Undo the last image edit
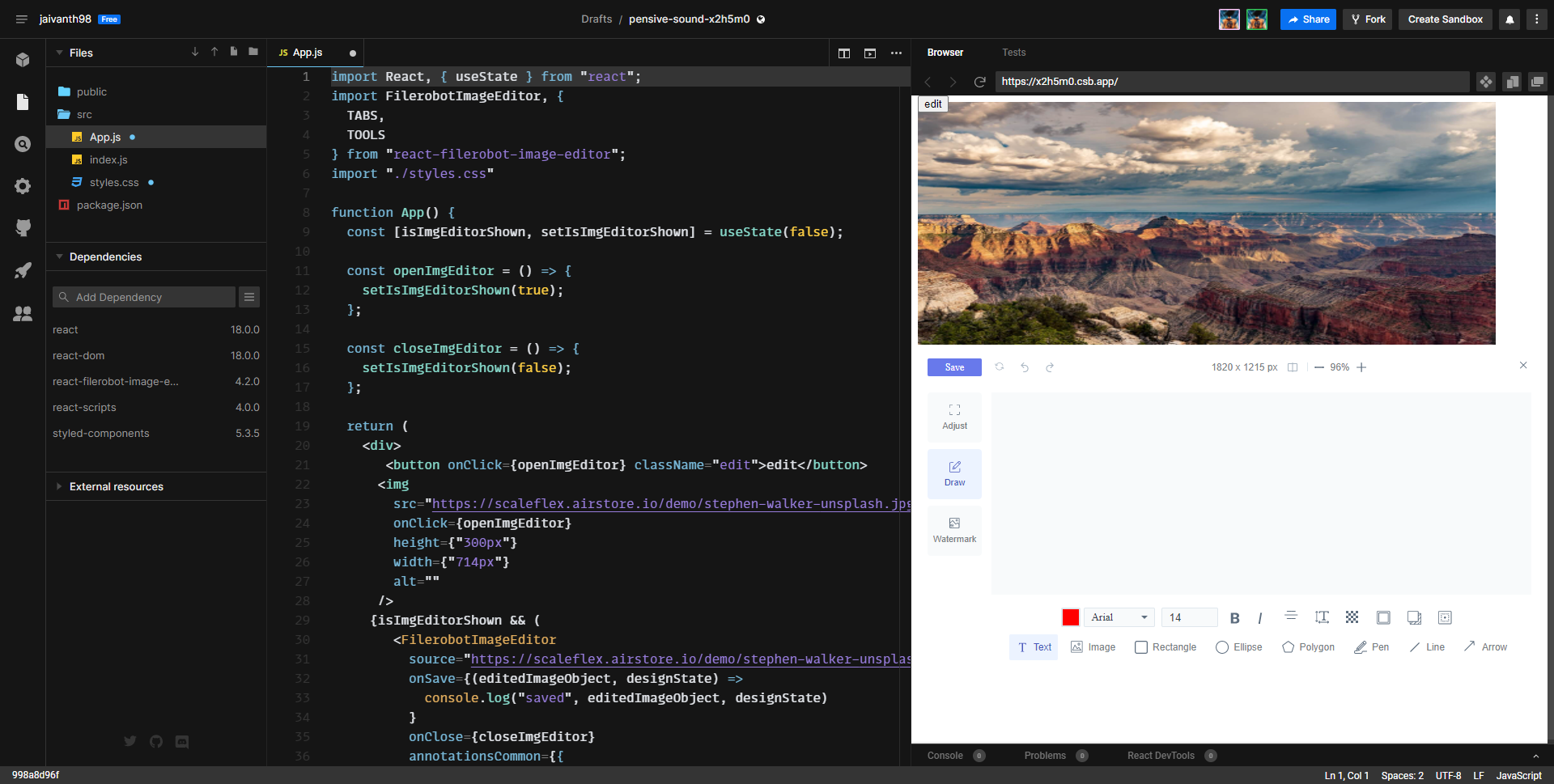This screenshot has height=784, width=1554. (1025, 367)
